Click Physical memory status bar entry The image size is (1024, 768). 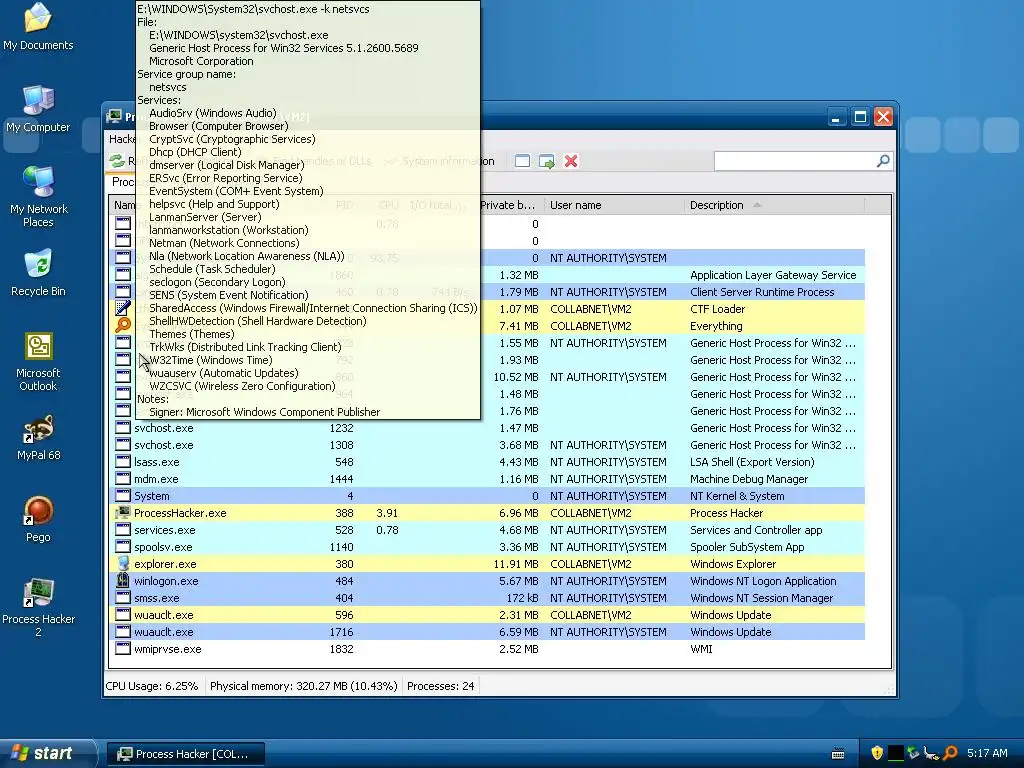(304, 686)
